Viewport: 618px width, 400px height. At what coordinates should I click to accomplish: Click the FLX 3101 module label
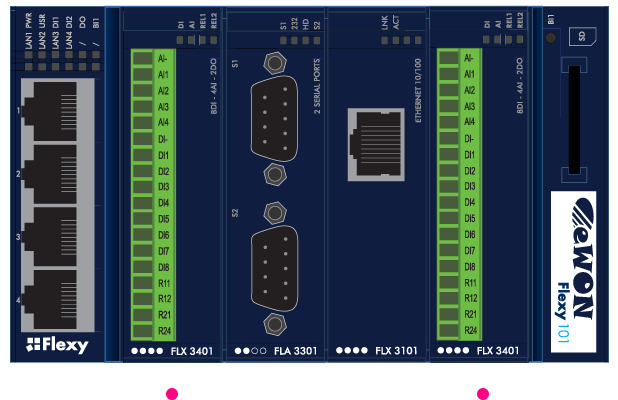coord(396,350)
